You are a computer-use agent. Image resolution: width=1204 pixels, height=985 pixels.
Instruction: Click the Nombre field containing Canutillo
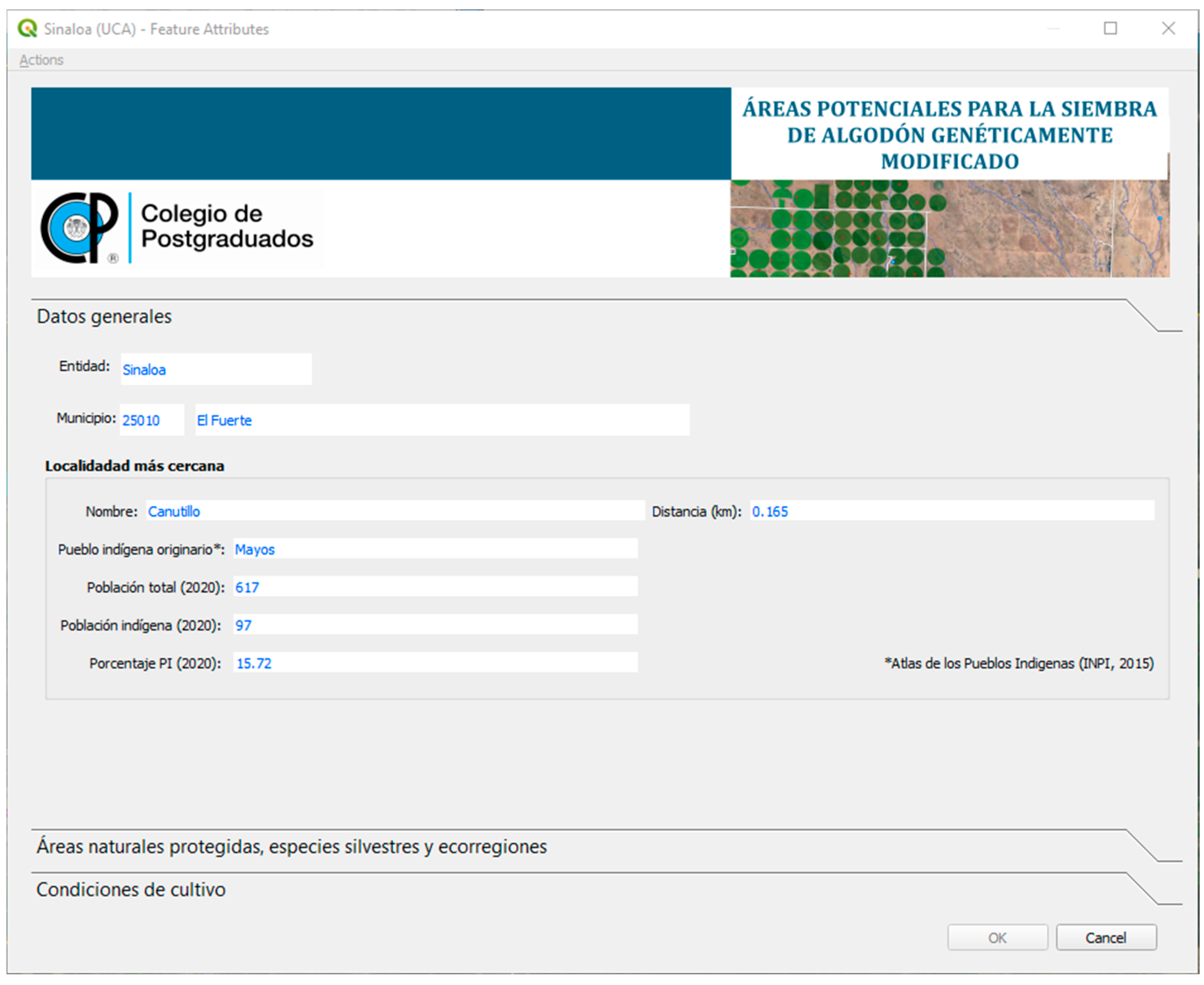(395, 511)
